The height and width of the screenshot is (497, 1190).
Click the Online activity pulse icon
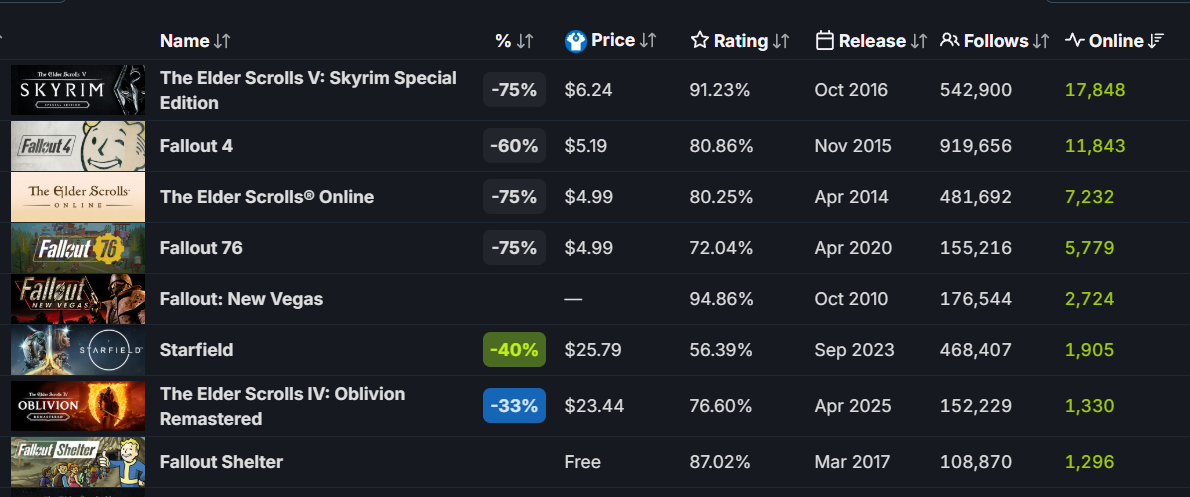(x=1075, y=41)
